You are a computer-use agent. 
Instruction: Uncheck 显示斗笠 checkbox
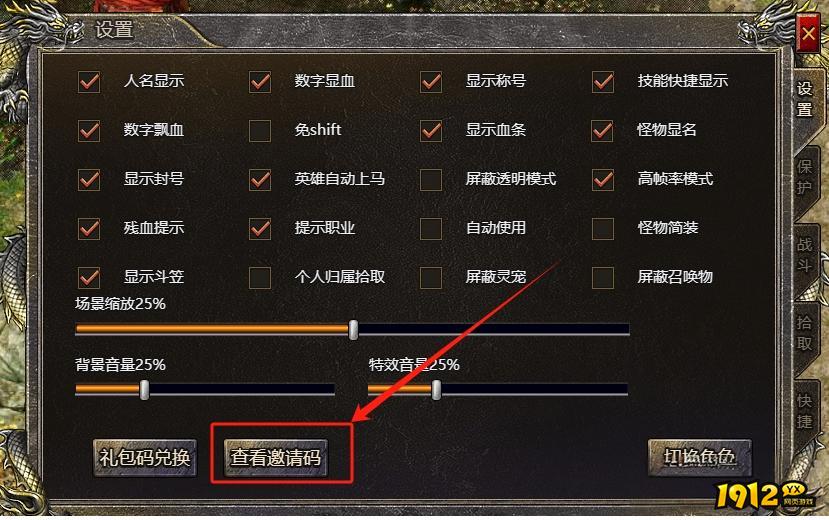coord(89,277)
